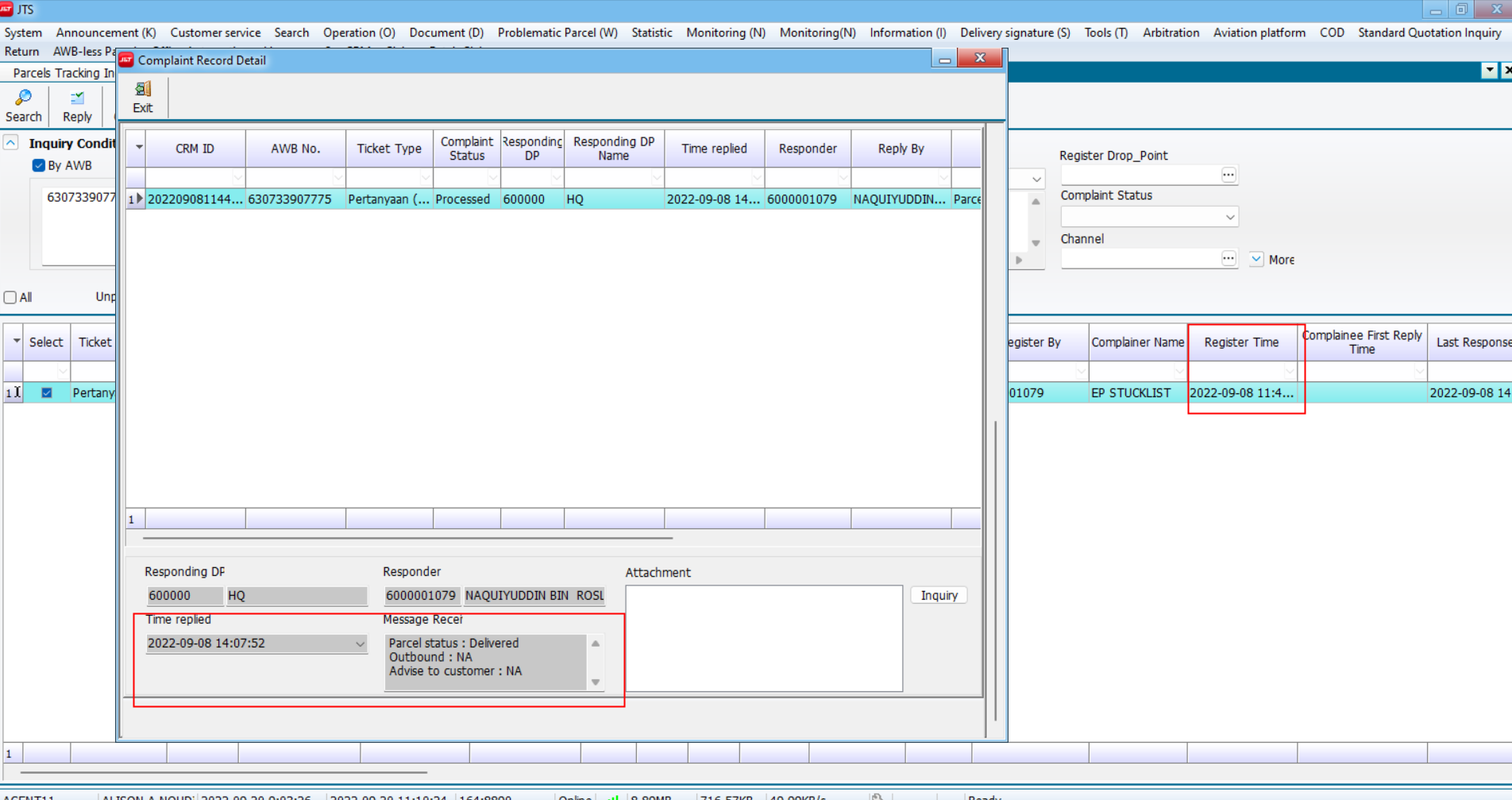
Task: Click the Channel input field
Action: click(1140, 258)
